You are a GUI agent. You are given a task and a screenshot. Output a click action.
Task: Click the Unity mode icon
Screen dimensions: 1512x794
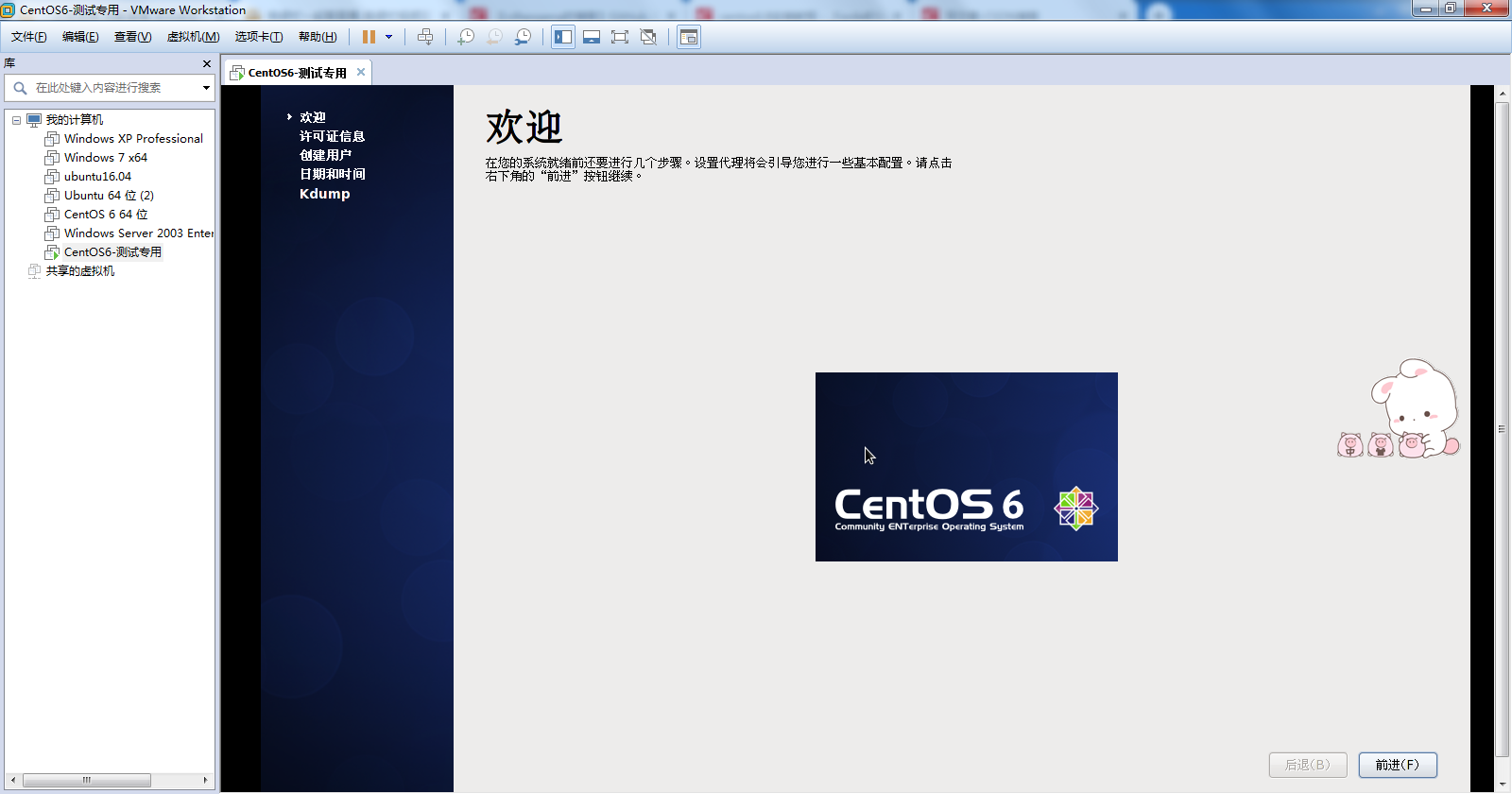pyautogui.click(x=648, y=37)
